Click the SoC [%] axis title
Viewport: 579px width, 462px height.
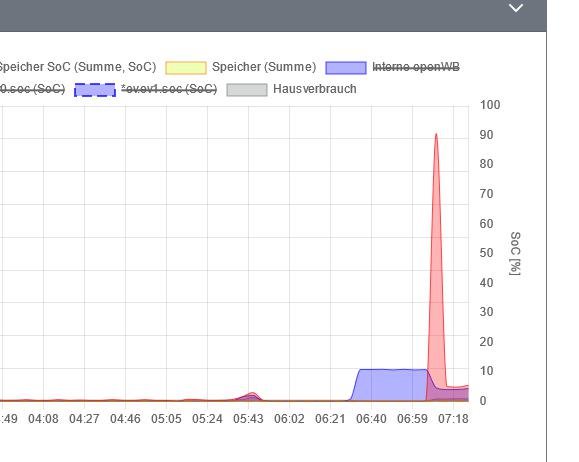pyautogui.click(x=515, y=253)
